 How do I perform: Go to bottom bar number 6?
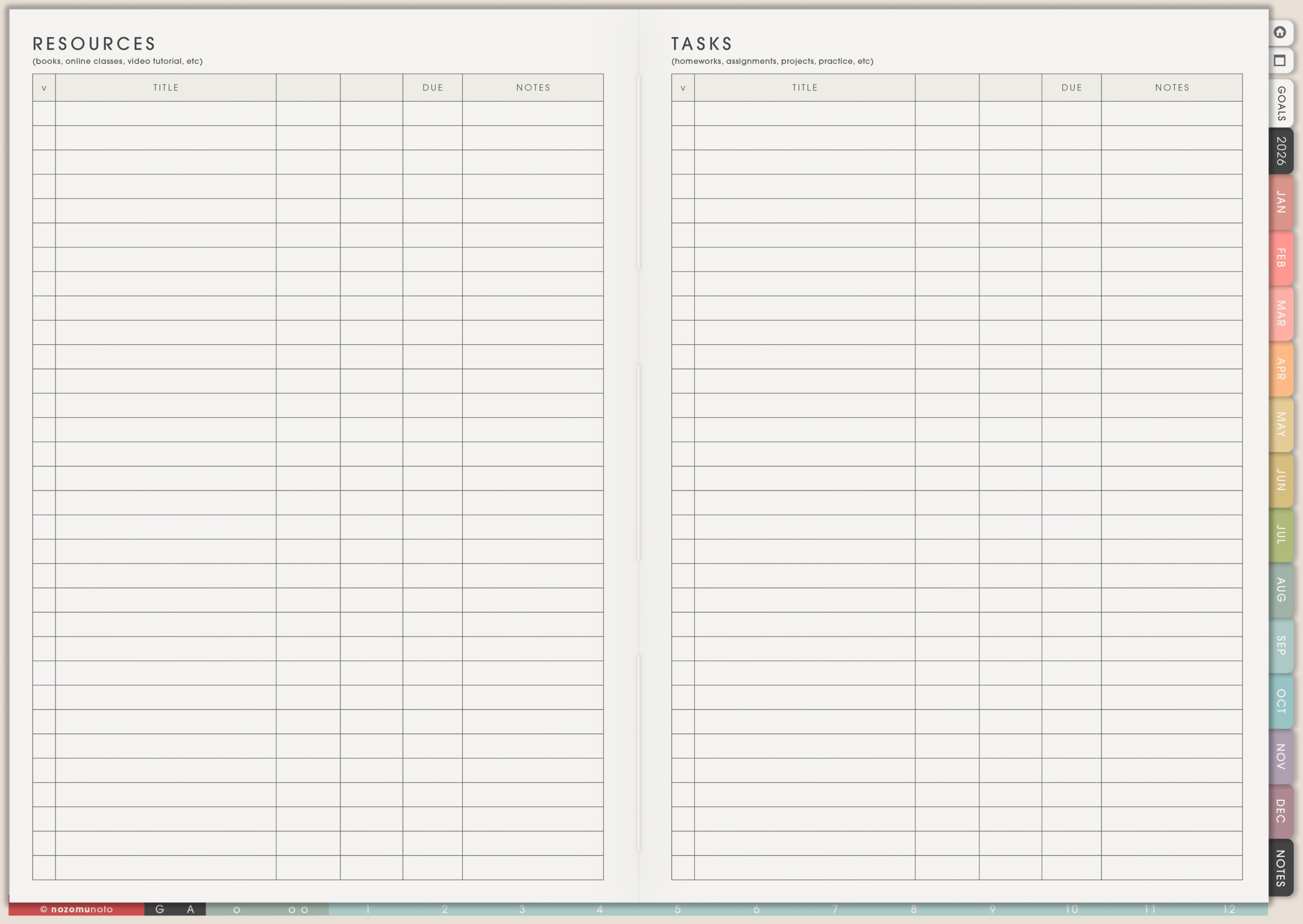pos(756,909)
